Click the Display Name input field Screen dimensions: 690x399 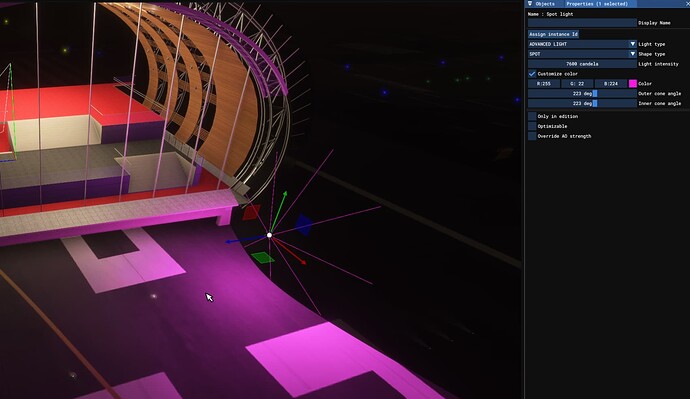click(582, 22)
